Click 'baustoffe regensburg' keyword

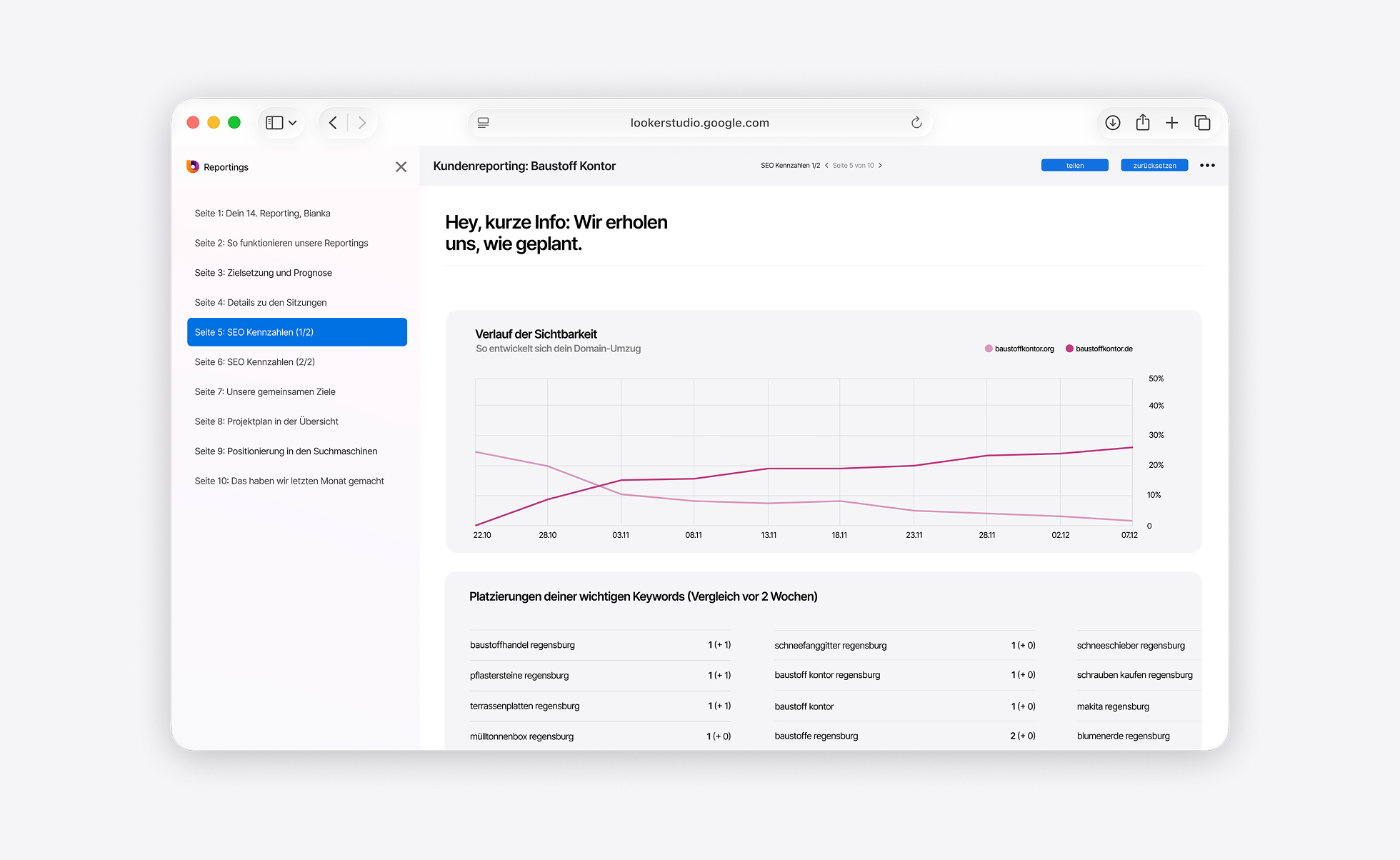click(x=816, y=736)
